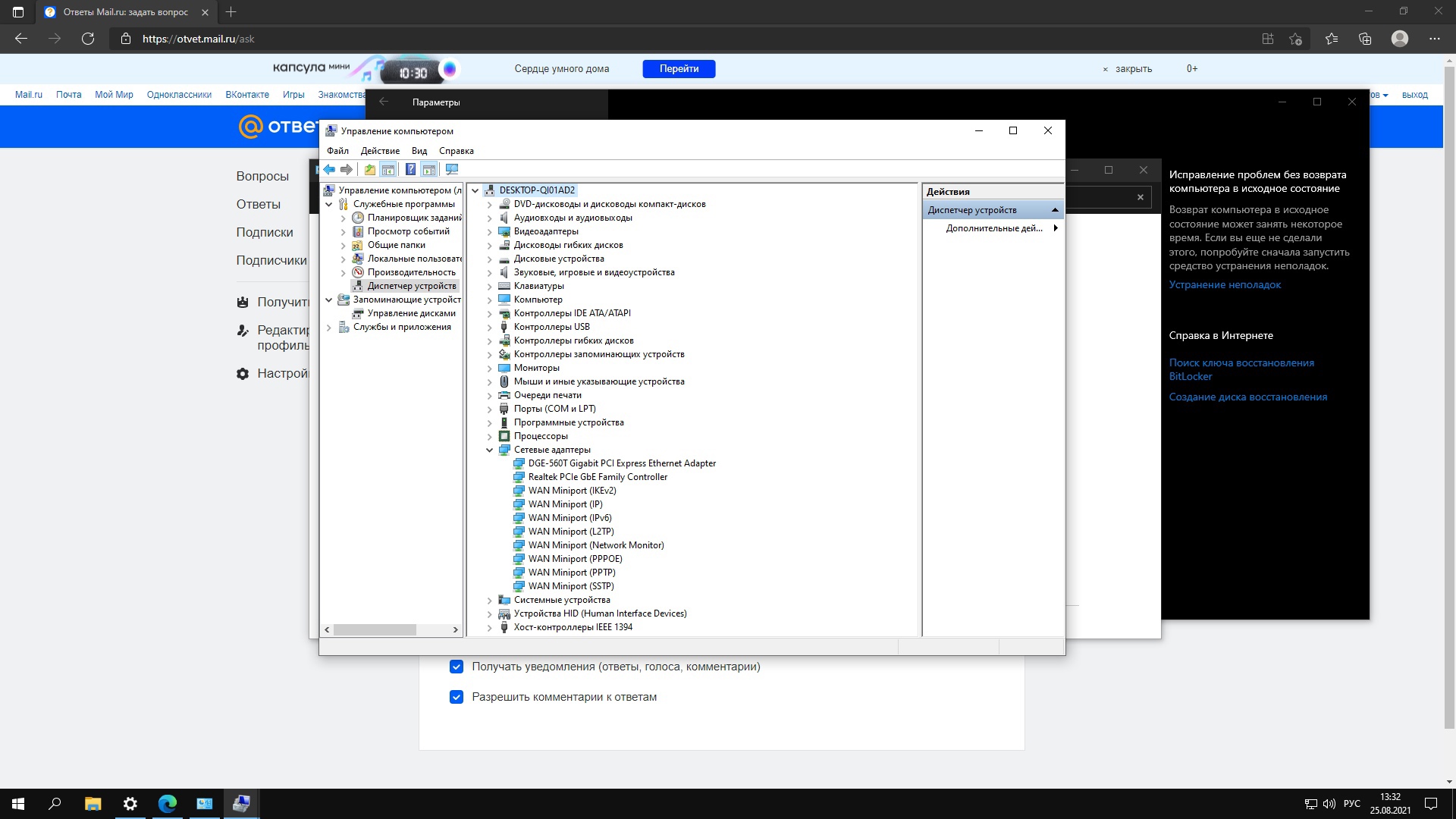Click the Контроллеры USB plug icon

504,327
